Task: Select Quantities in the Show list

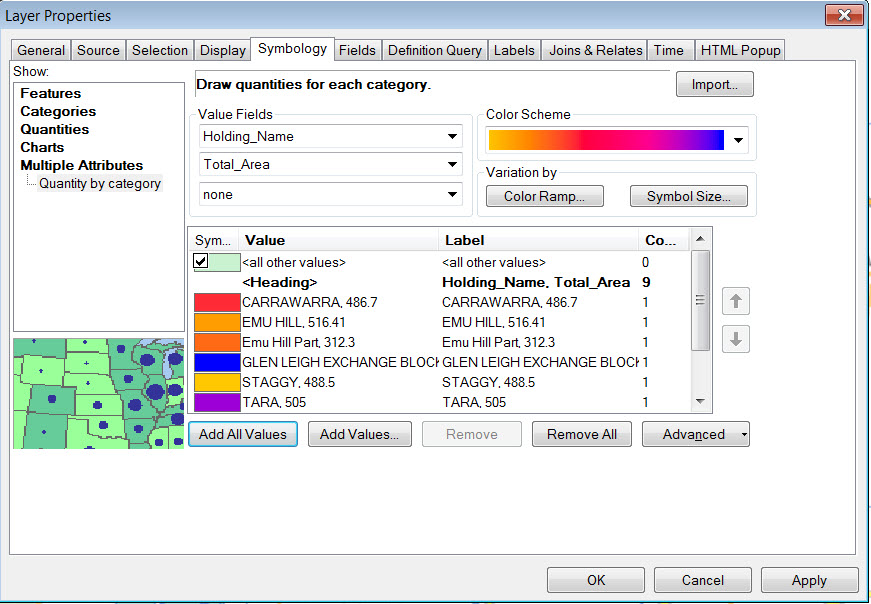Action: [54, 129]
